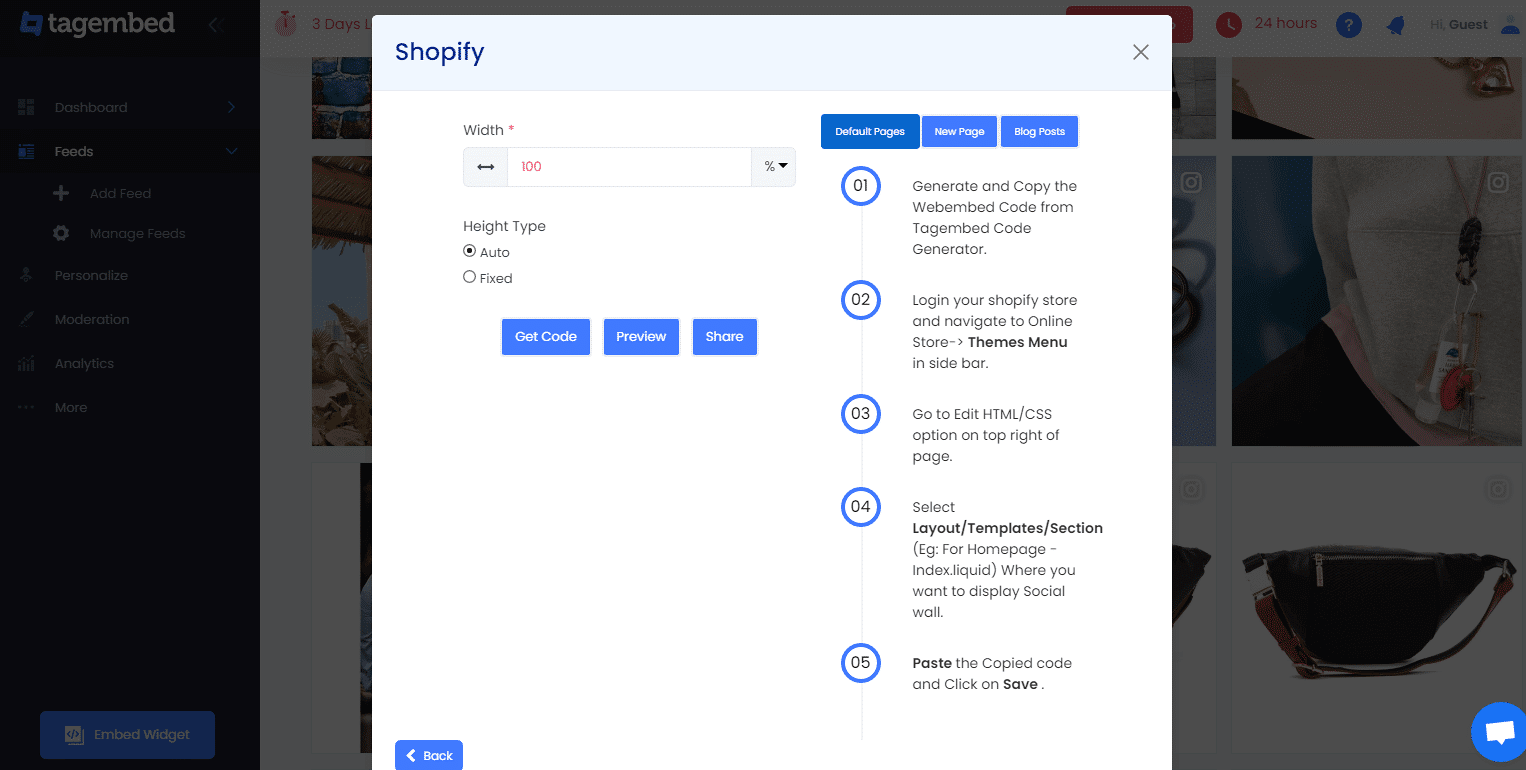Click the Preview button
The height and width of the screenshot is (770, 1526).
(641, 337)
